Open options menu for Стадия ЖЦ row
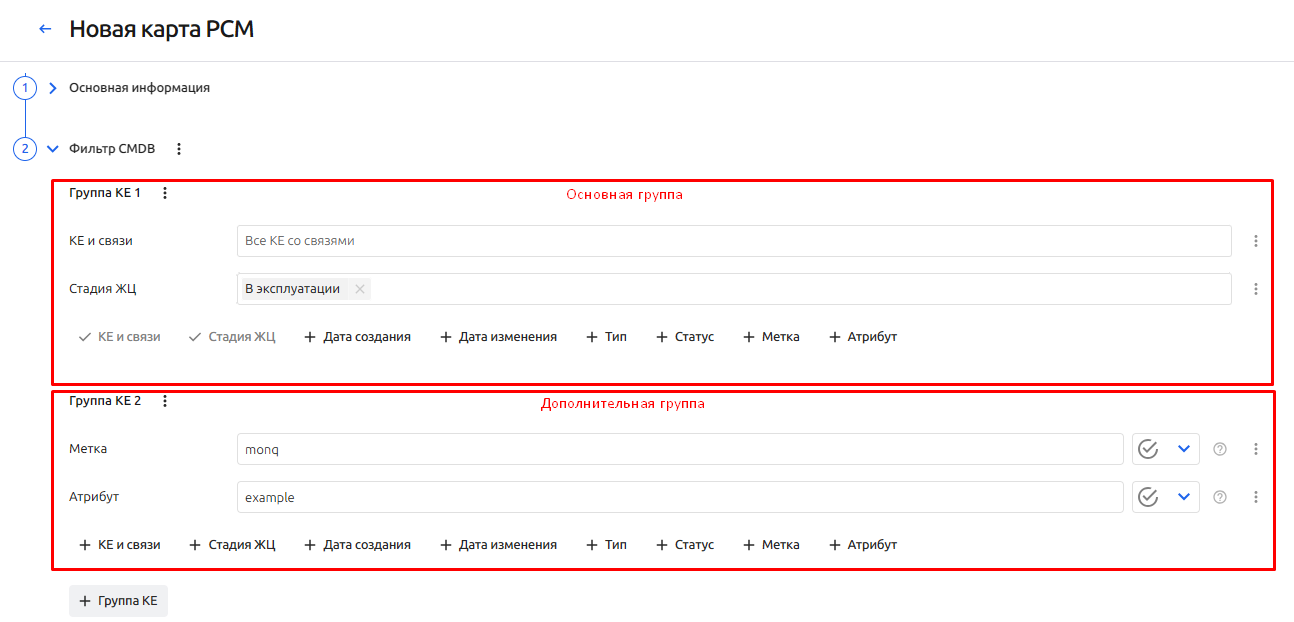Image resolution: width=1294 pixels, height=622 pixels. pyautogui.click(x=1256, y=289)
